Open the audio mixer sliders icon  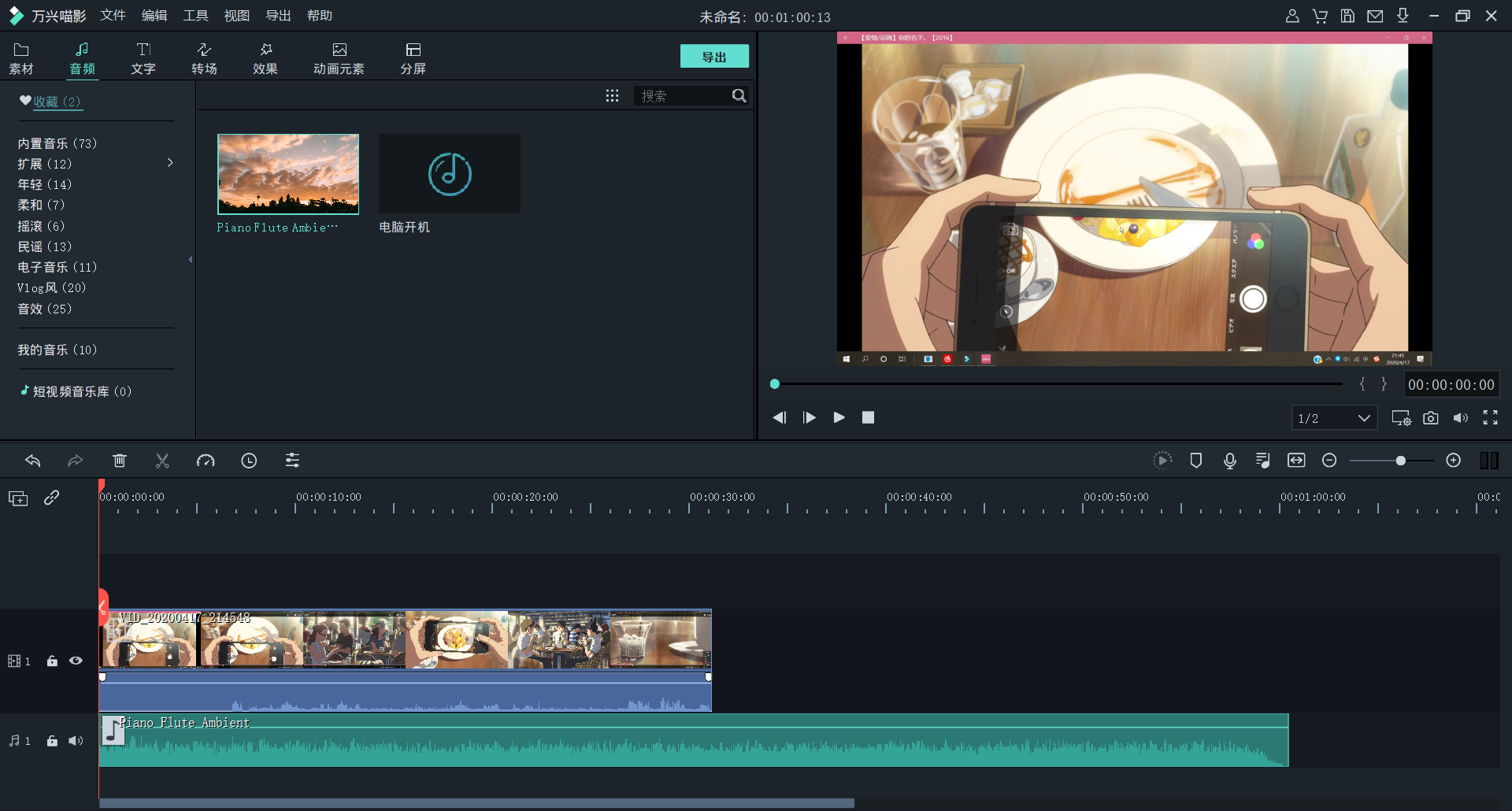(292, 461)
